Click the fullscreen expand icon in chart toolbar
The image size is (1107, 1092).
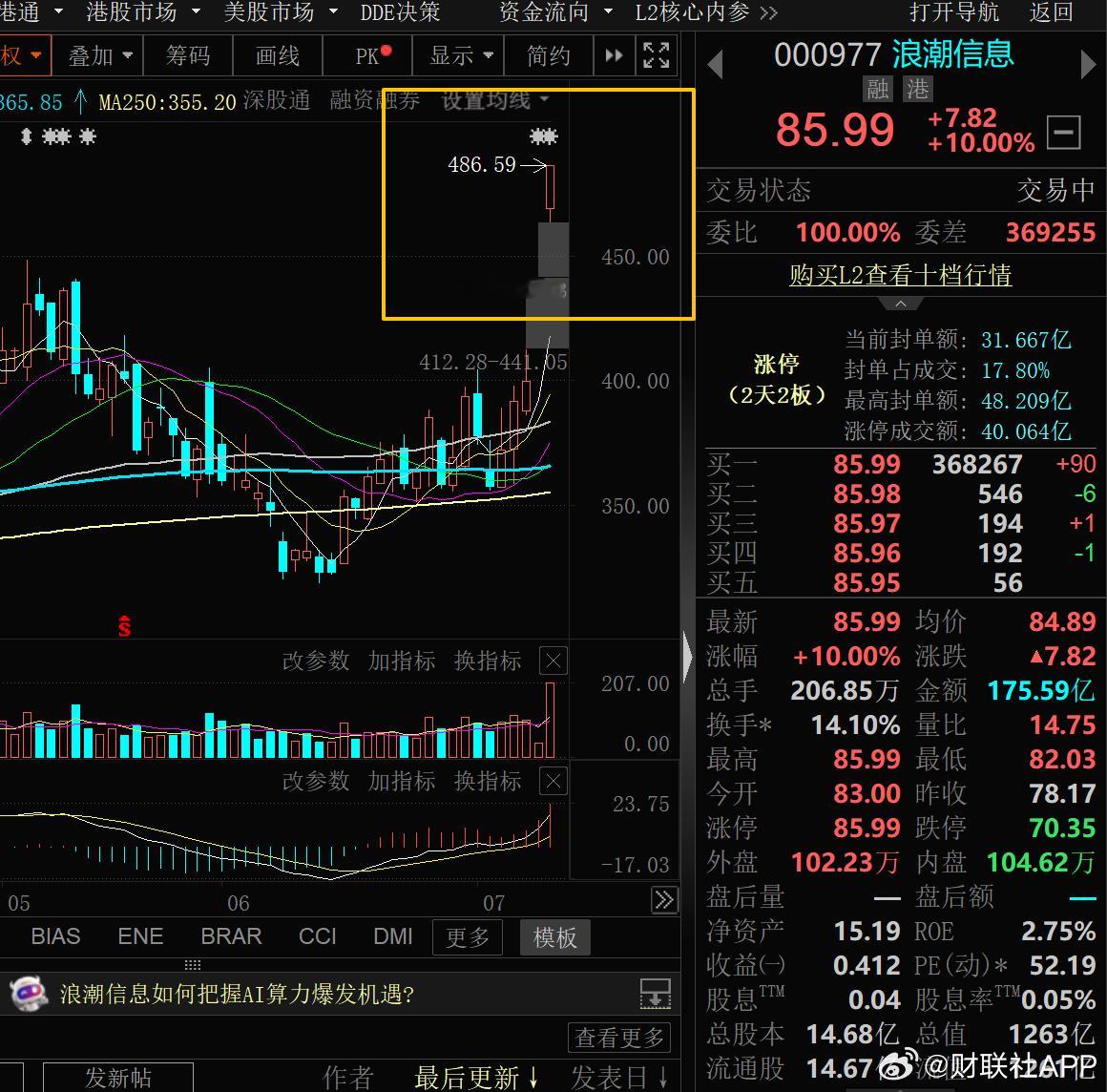click(656, 55)
